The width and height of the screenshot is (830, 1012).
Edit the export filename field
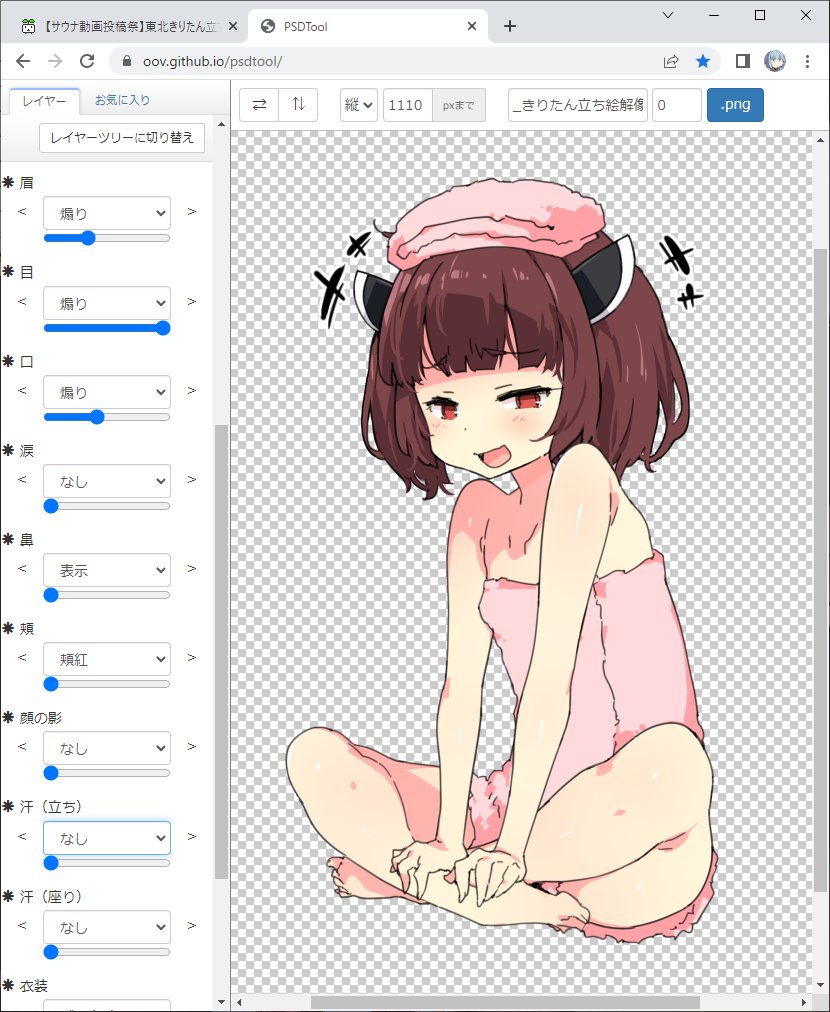[x=578, y=105]
